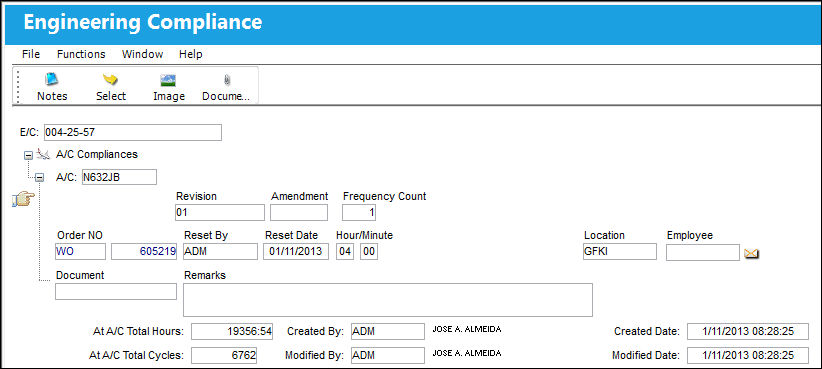Click the At A/C Total Hours field

tap(232, 331)
